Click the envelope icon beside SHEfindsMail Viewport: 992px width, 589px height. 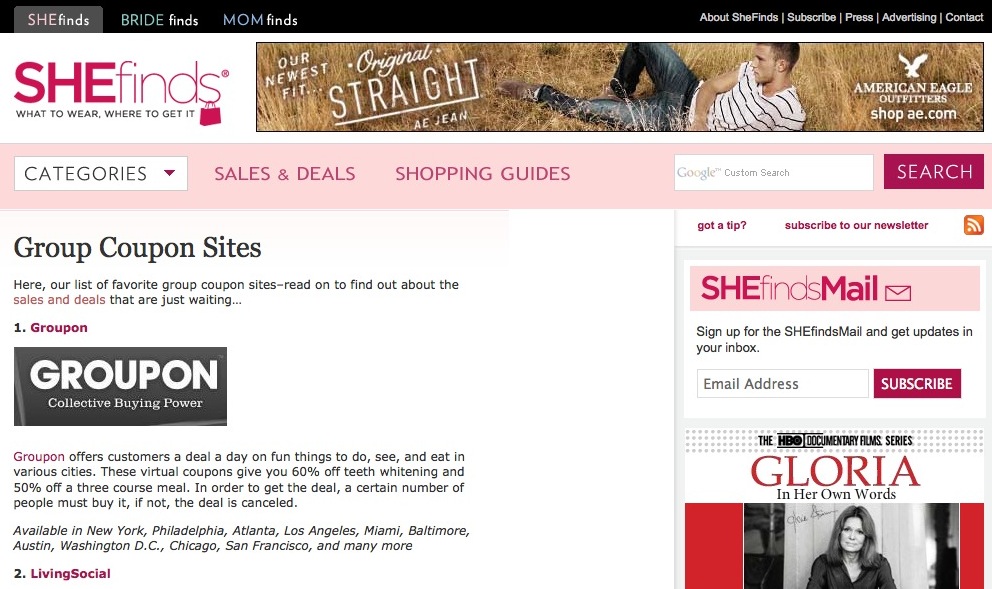(x=898, y=292)
